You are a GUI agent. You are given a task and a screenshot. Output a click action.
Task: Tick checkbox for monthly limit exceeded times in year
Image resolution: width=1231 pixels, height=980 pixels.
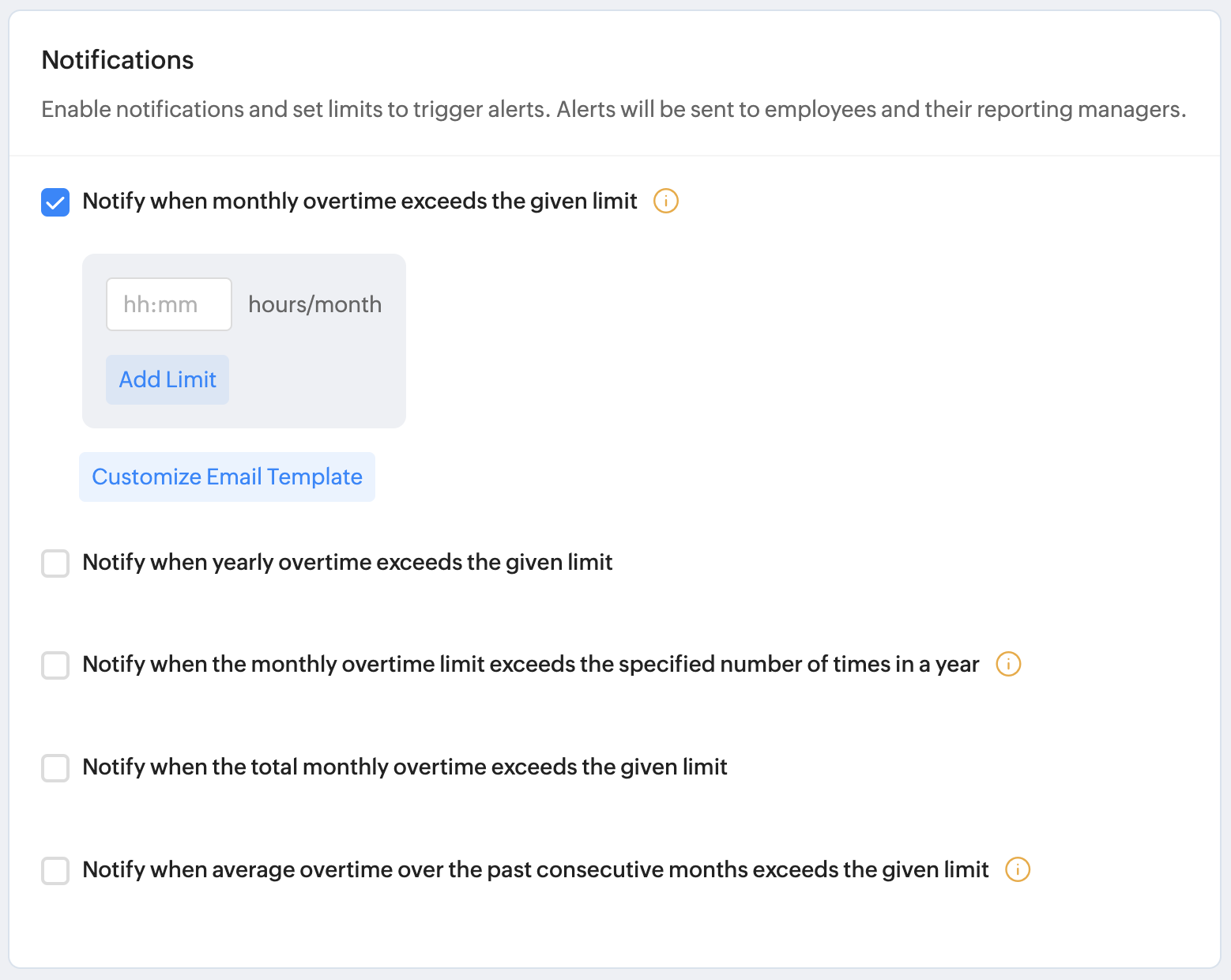tap(55, 665)
